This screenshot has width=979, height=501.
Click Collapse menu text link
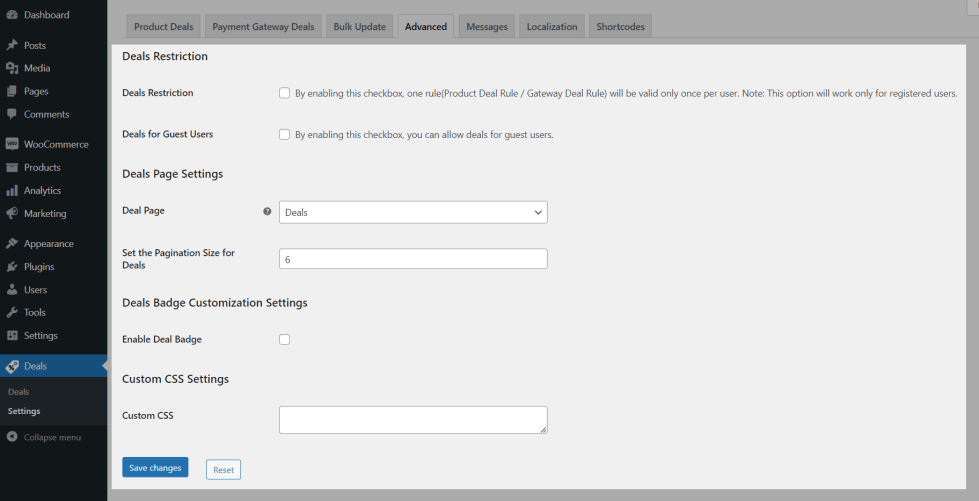[x=52, y=437]
